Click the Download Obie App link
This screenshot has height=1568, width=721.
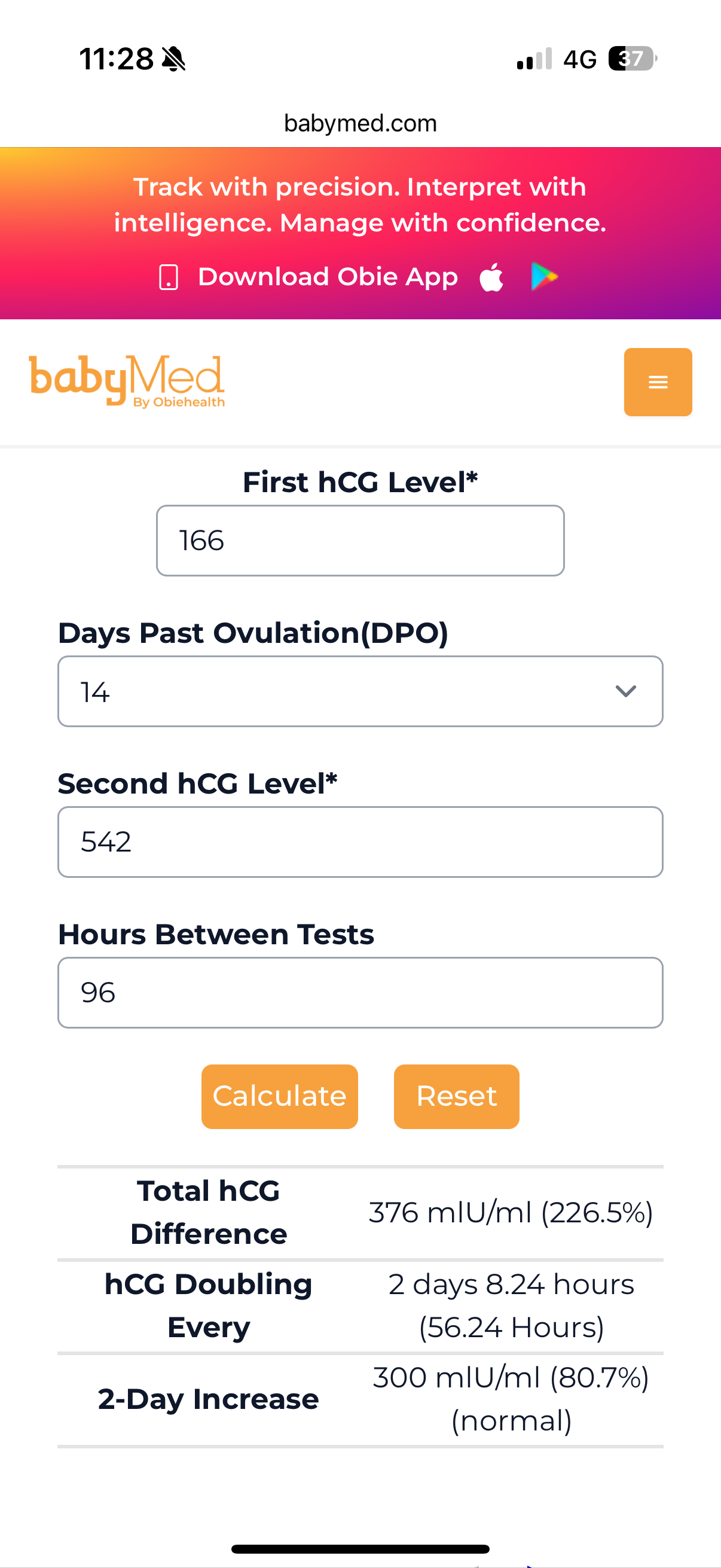328,277
